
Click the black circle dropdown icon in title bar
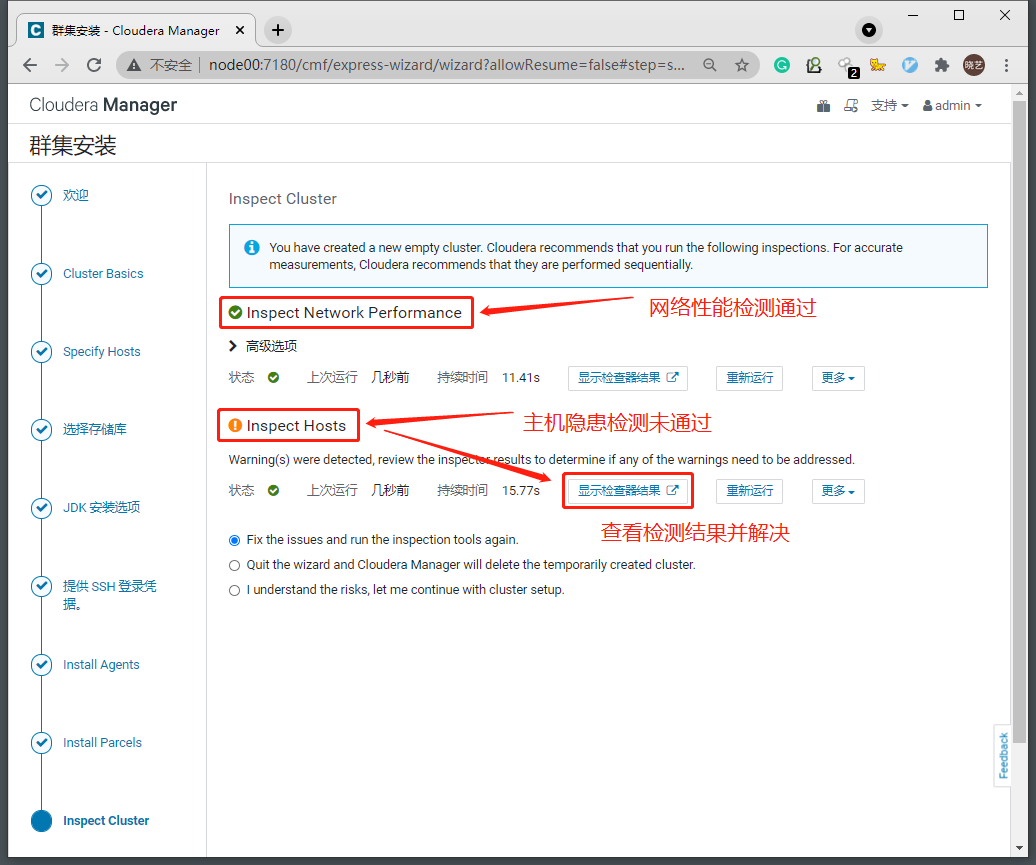click(x=869, y=30)
